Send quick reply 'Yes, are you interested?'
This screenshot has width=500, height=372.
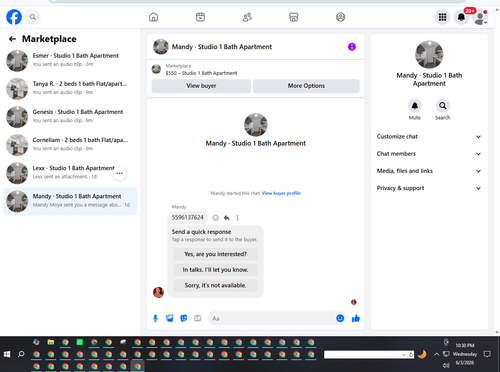(215, 254)
